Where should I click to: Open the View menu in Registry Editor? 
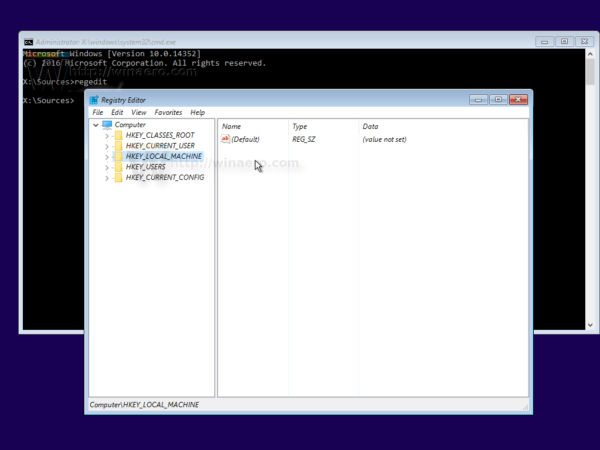(x=139, y=112)
